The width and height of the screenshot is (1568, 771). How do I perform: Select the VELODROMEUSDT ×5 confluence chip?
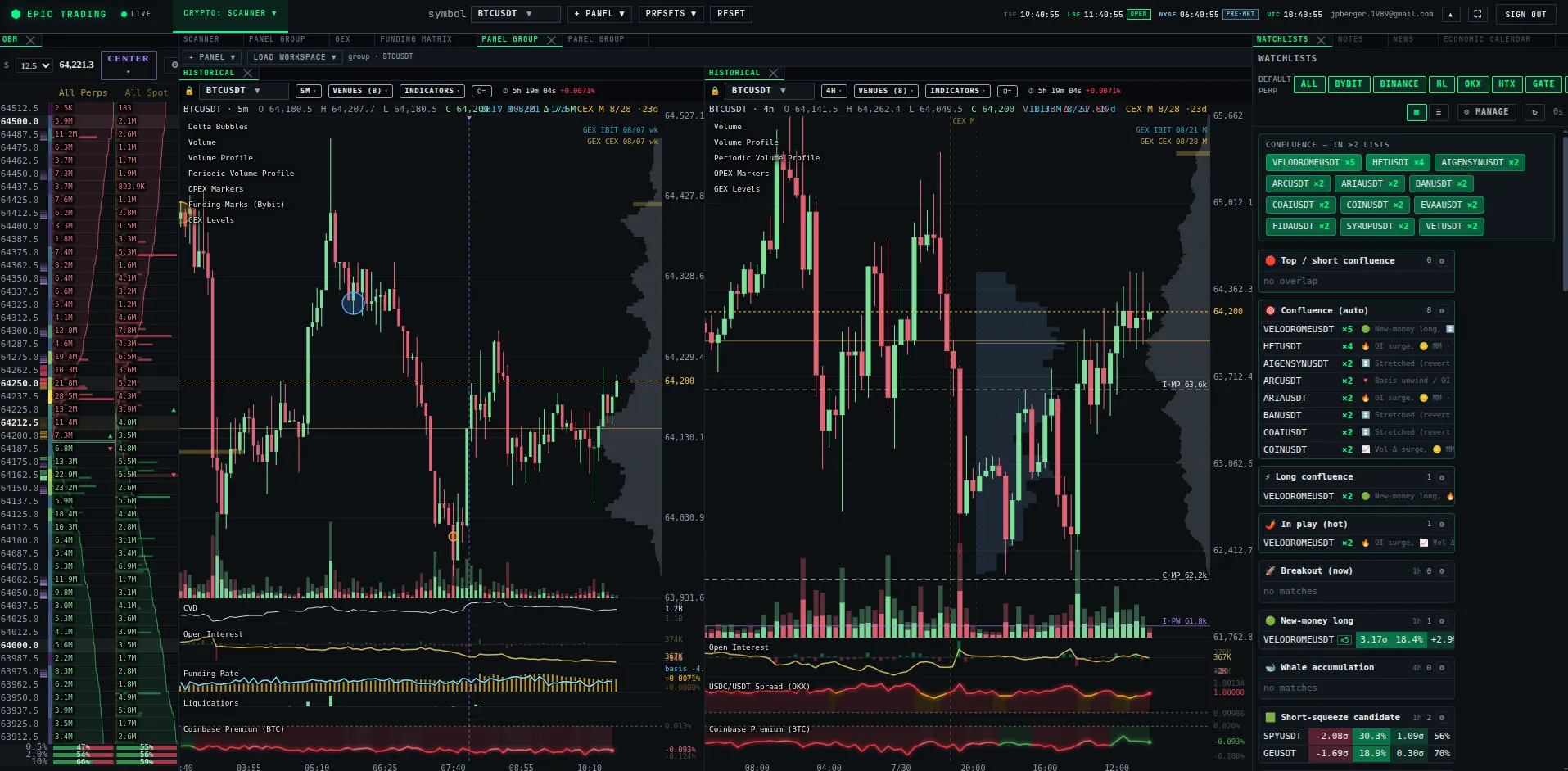pyautogui.click(x=1313, y=163)
